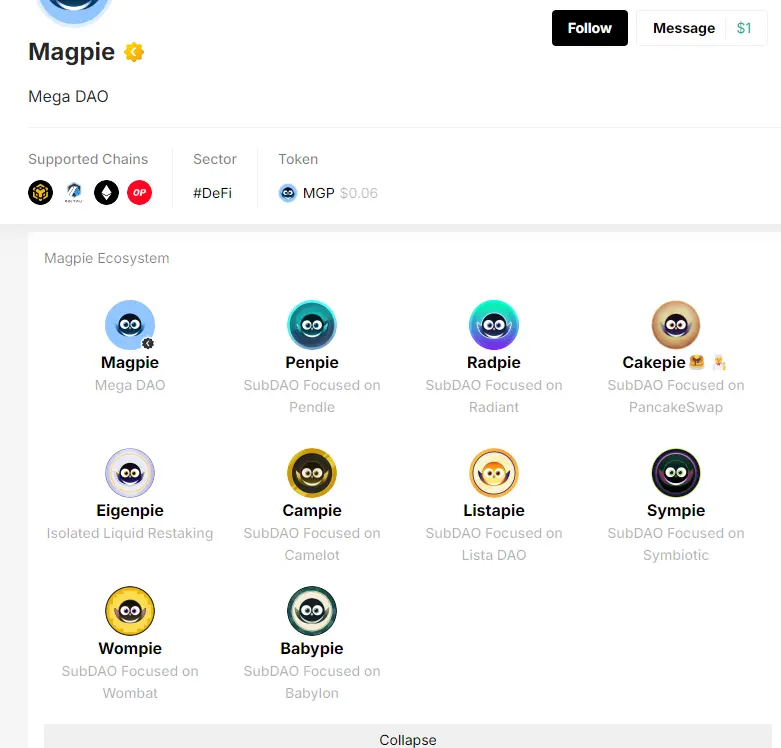
Task: Click the Follow button
Action: [x=589, y=28]
